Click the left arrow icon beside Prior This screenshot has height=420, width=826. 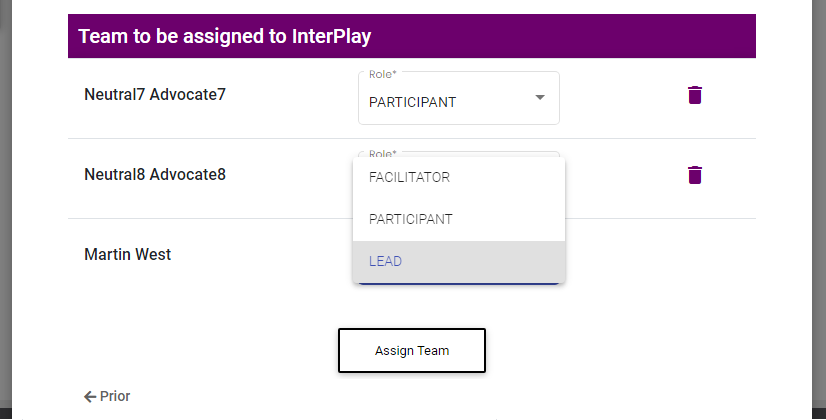[x=90, y=397]
